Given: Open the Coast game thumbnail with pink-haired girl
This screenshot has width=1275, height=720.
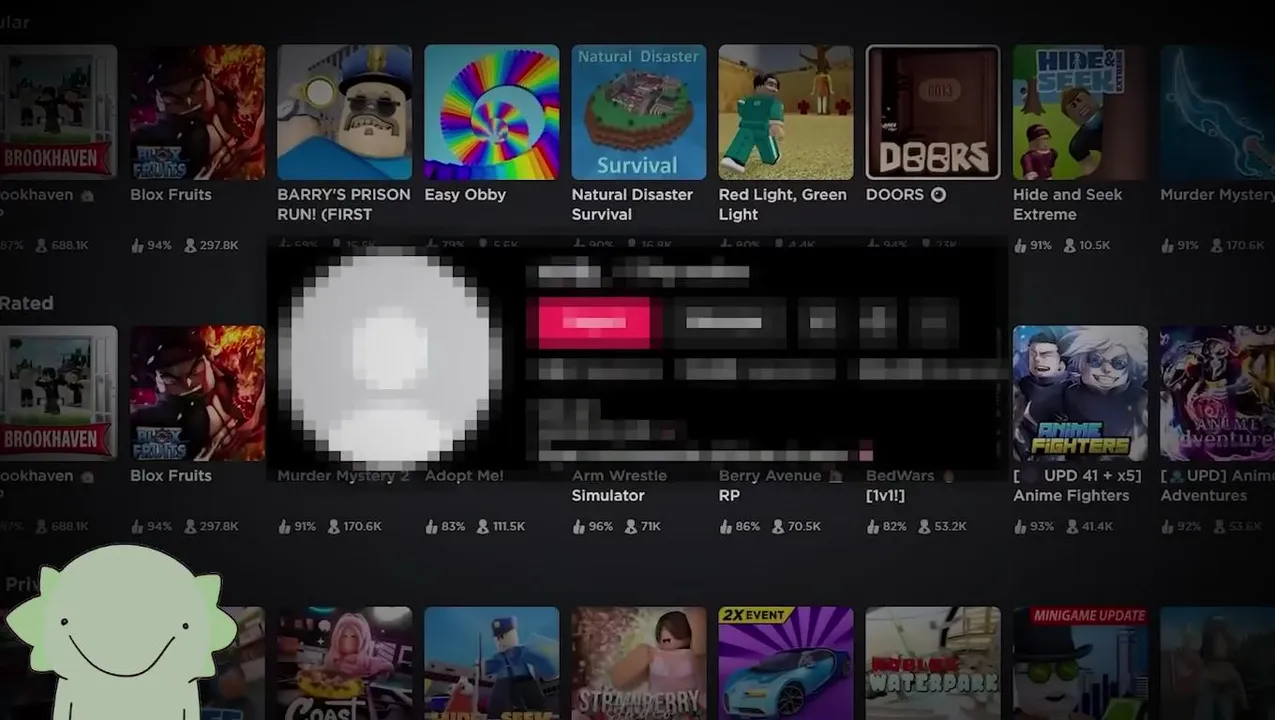Looking at the screenshot, I should (x=344, y=663).
